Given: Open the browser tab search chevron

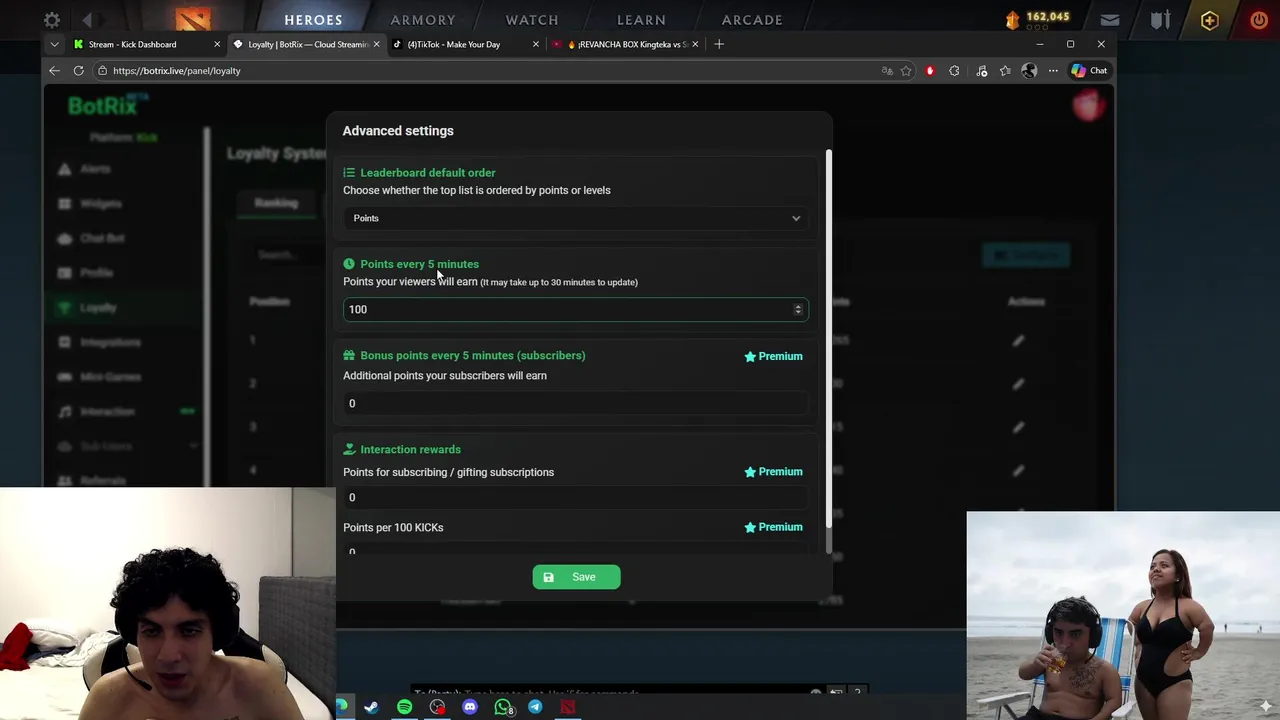Looking at the screenshot, I should (54, 44).
